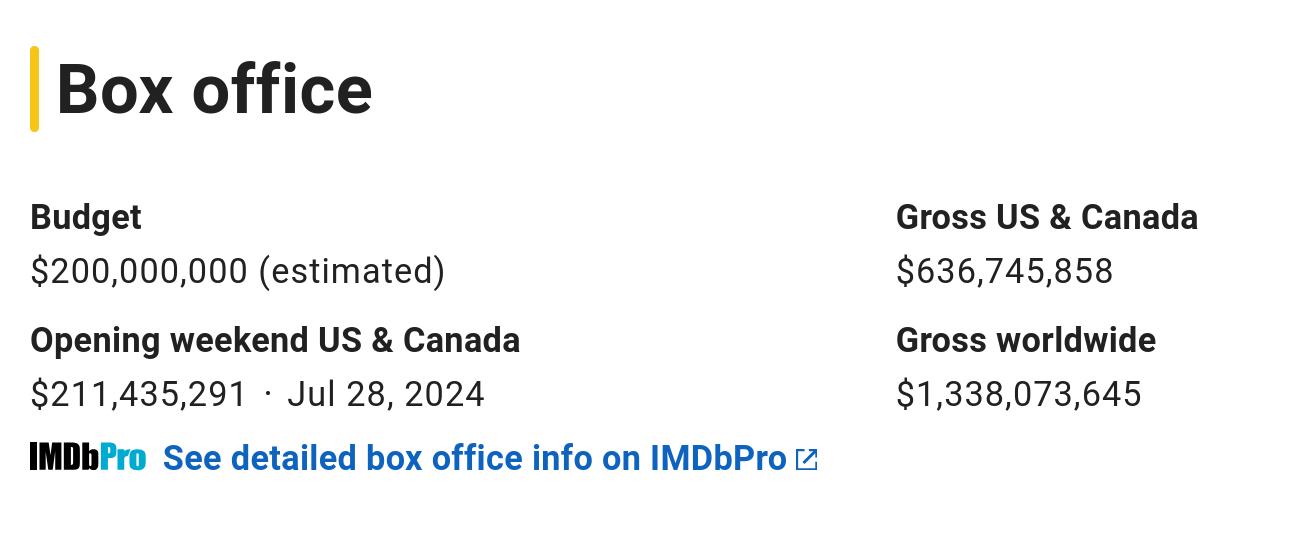Click the IMDbPro logo icon
Viewport: 1296px width, 540px height.
click(x=88, y=458)
